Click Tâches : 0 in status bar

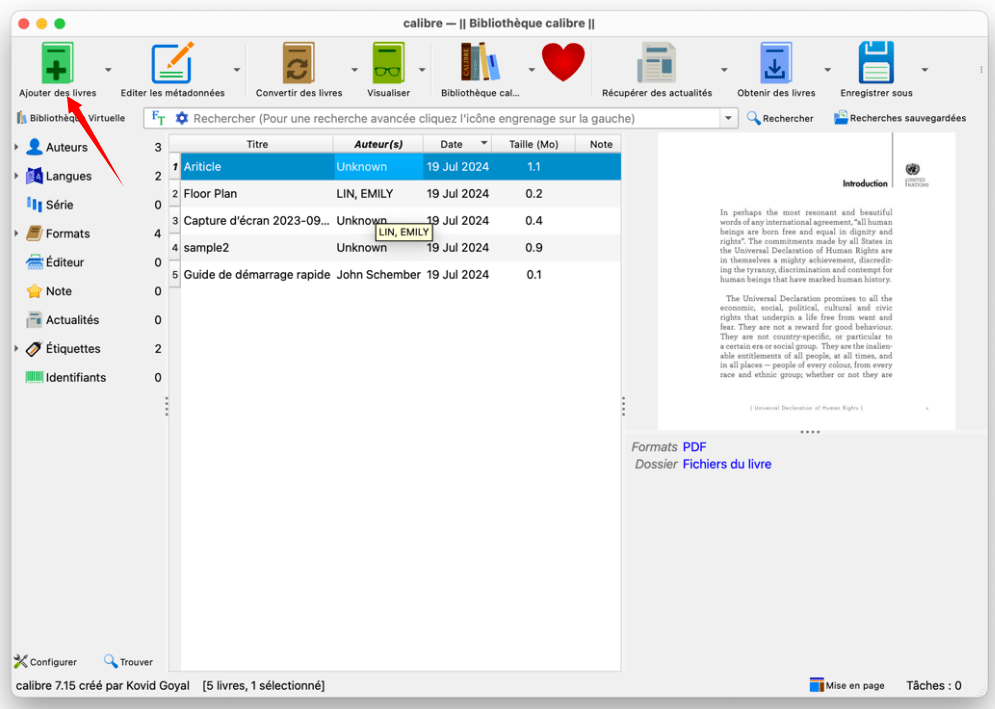point(933,686)
